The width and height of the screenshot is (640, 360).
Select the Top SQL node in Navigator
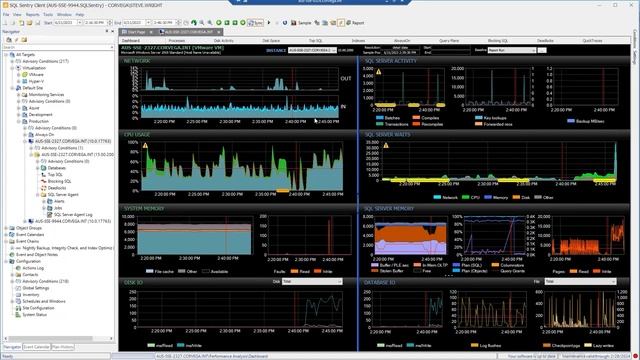[55, 174]
